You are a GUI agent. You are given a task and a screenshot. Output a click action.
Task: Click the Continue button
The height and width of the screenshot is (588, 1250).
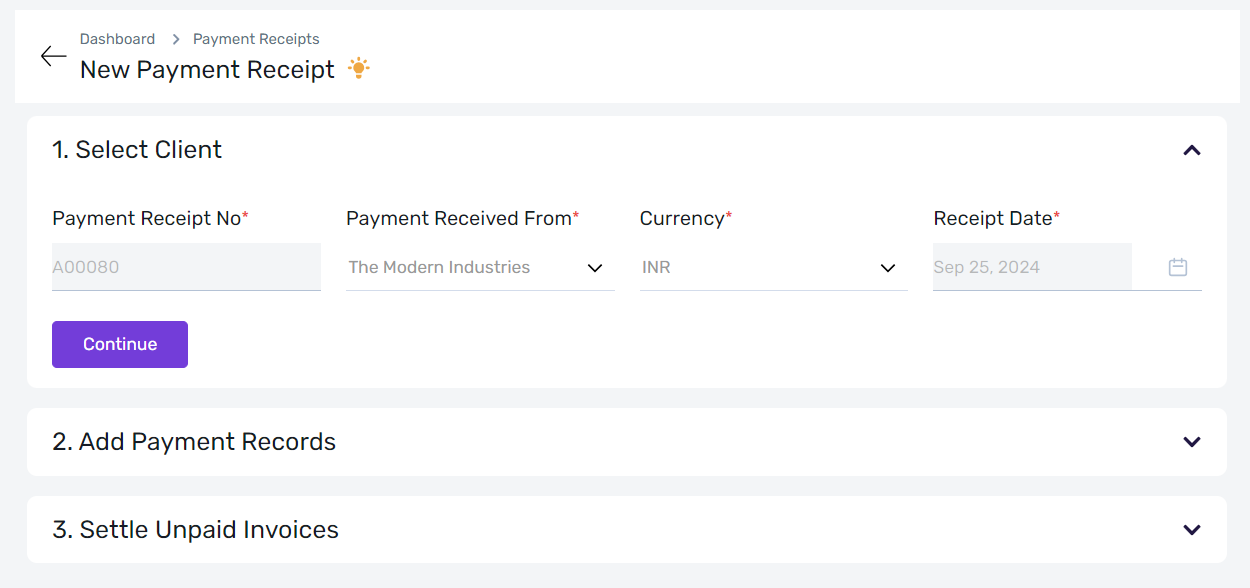(x=120, y=344)
